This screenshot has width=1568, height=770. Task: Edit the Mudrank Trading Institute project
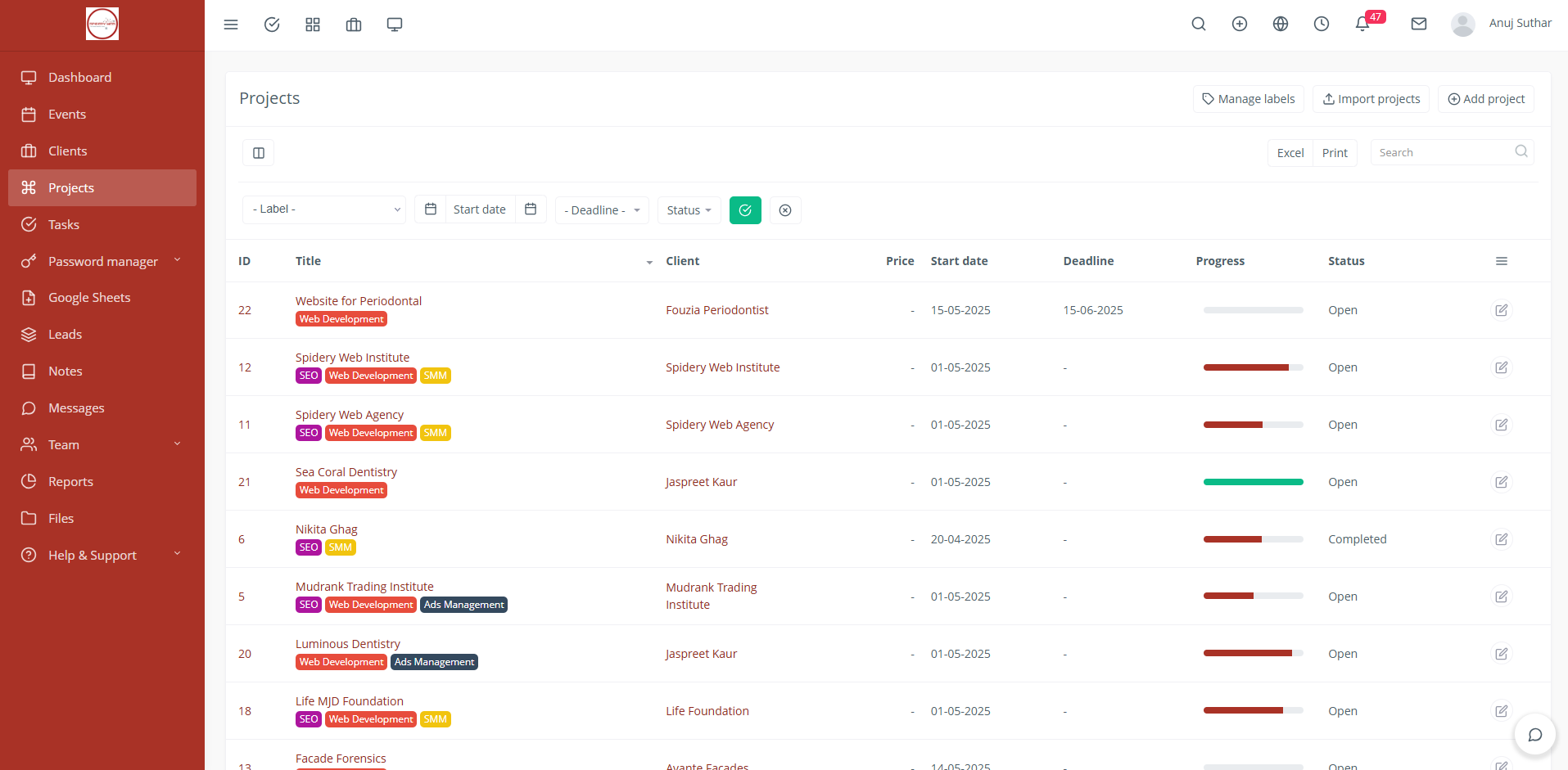pyautogui.click(x=1502, y=597)
